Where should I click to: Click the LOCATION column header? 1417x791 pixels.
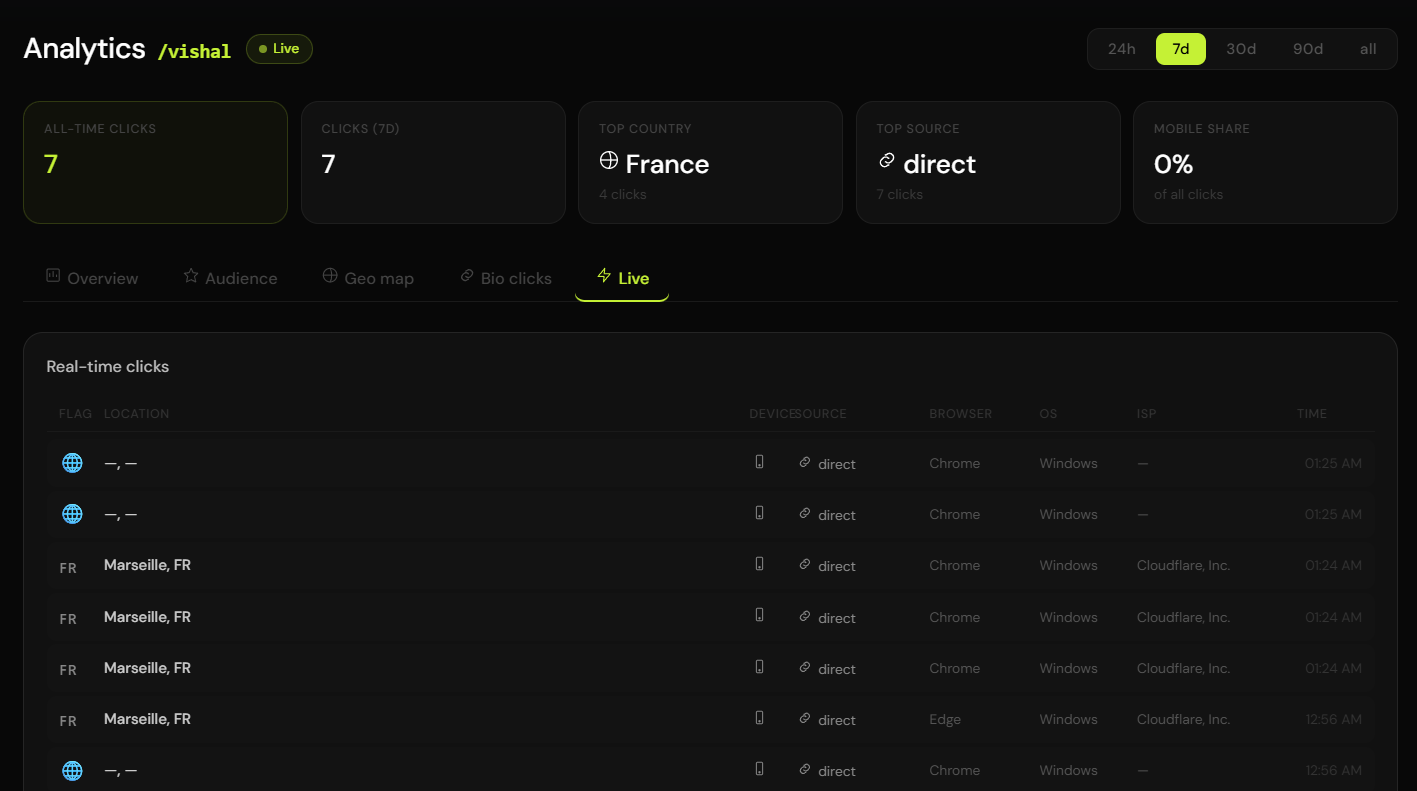click(x=137, y=414)
